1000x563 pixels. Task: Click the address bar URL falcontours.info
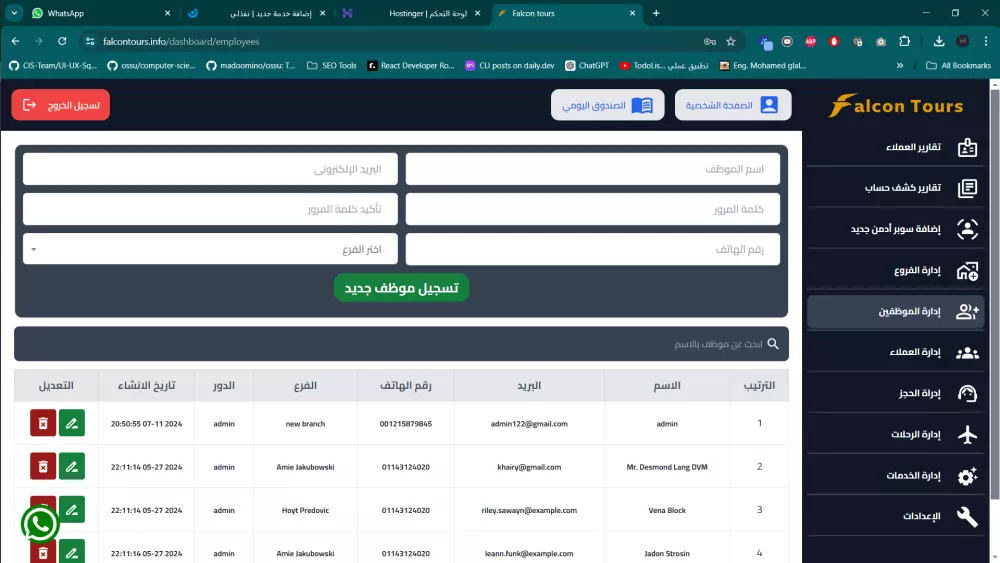181,41
